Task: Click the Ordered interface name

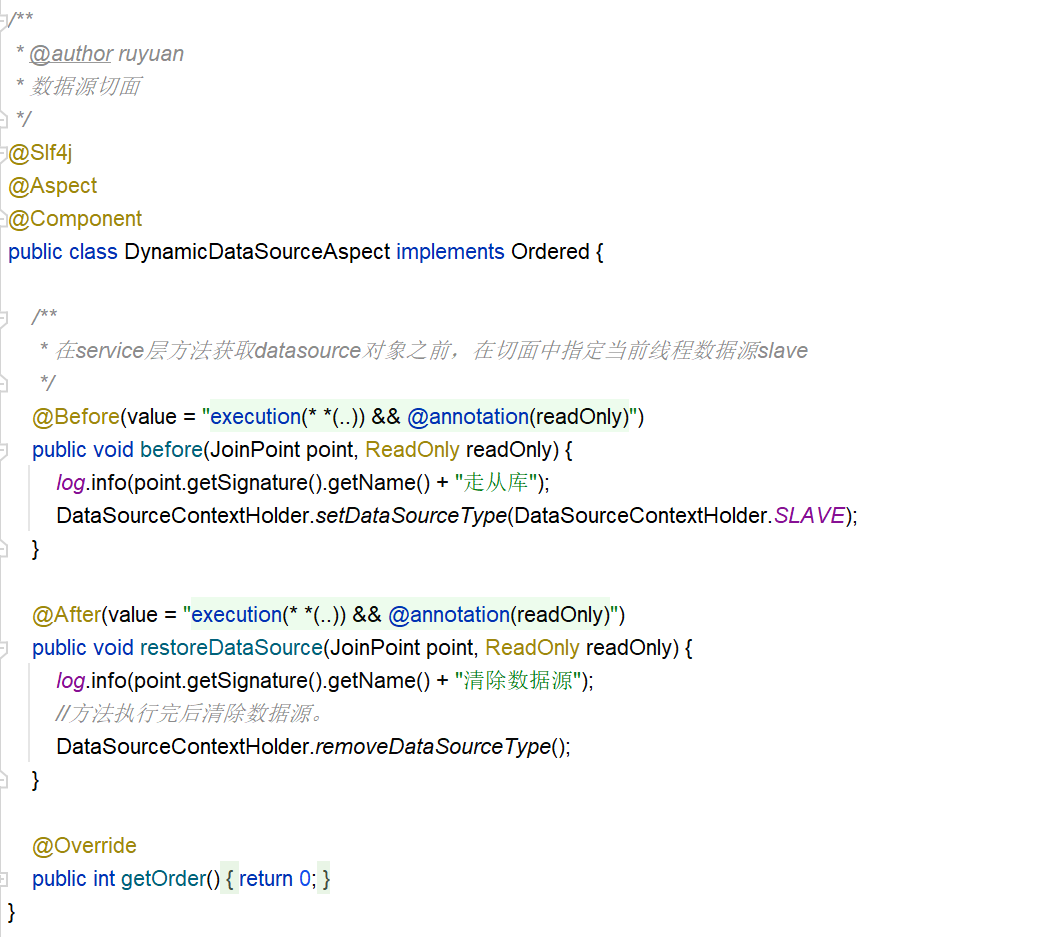Action: 550,251
